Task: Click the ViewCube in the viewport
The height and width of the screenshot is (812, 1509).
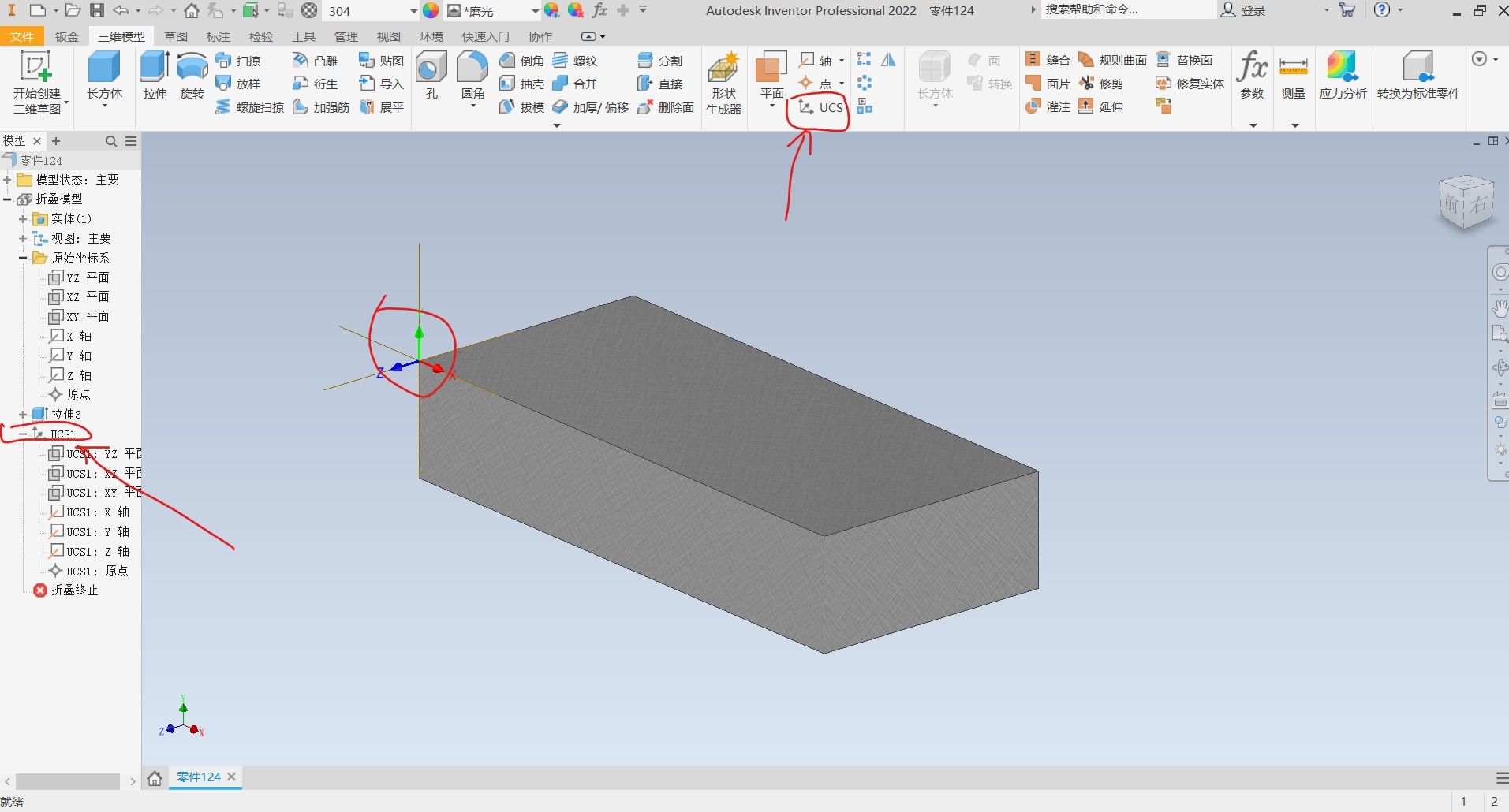Action: (1466, 203)
